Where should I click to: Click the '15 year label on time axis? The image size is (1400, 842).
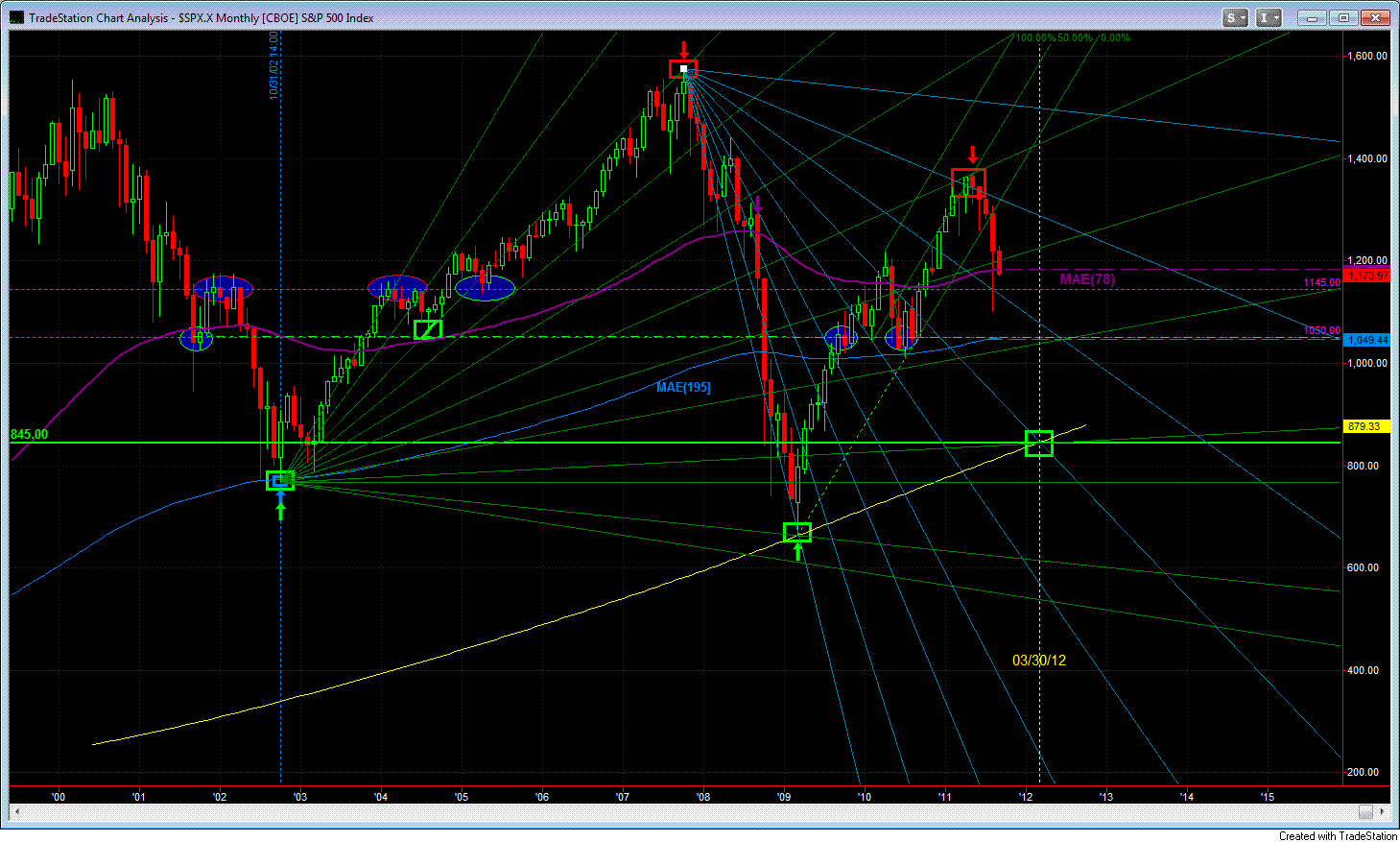coord(1268,797)
